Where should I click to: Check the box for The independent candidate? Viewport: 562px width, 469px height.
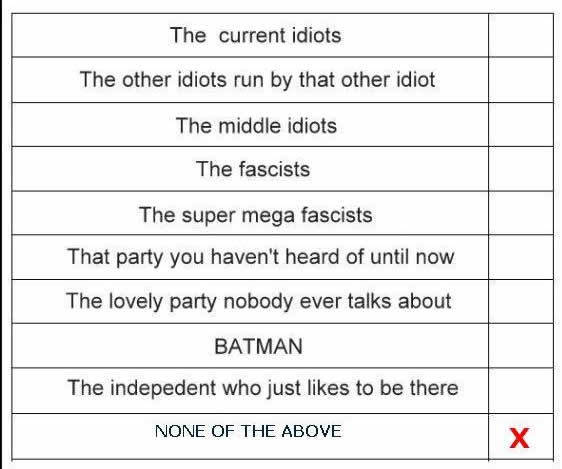[x=521, y=391]
